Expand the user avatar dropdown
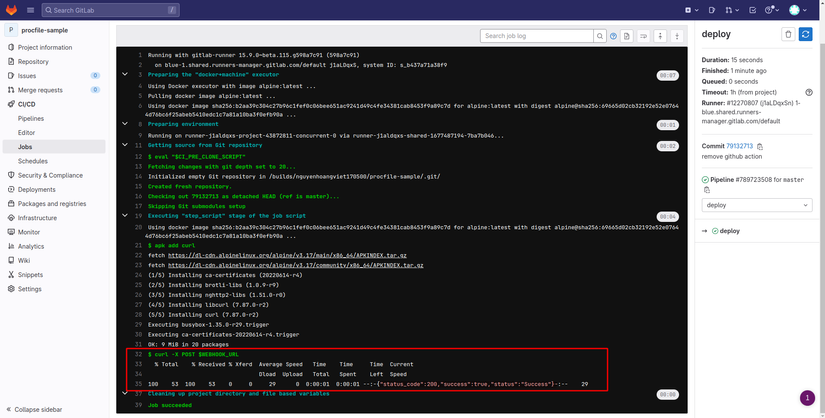This screenshot has width=825, height=418. 799,10
